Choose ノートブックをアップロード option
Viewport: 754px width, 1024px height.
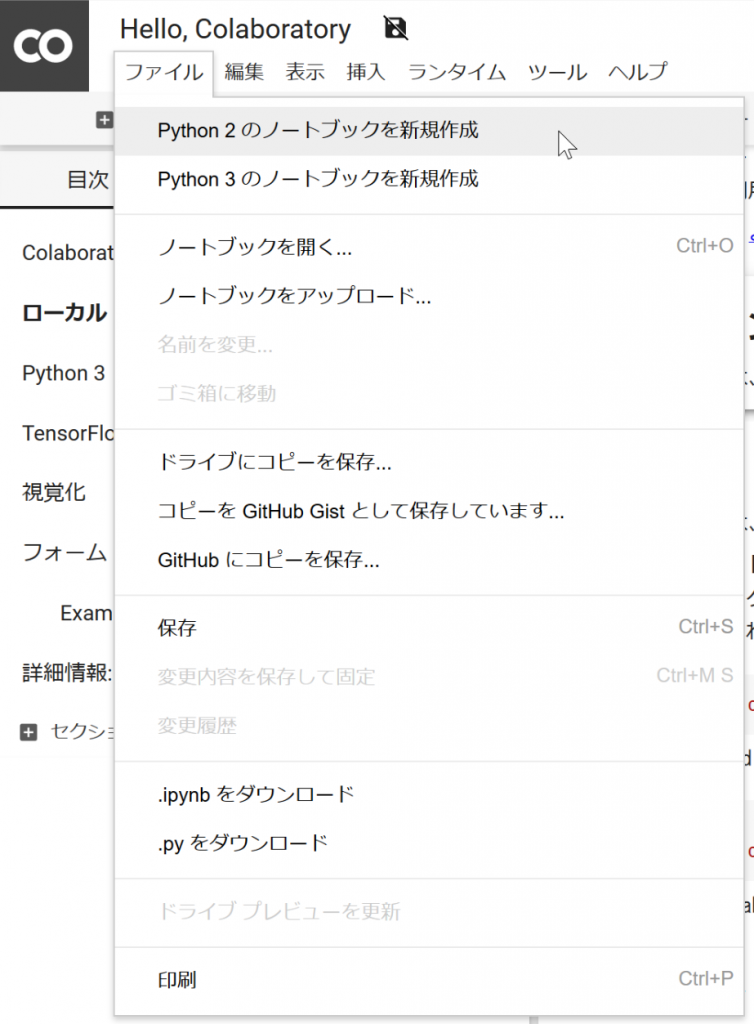[x=294, y=296]
